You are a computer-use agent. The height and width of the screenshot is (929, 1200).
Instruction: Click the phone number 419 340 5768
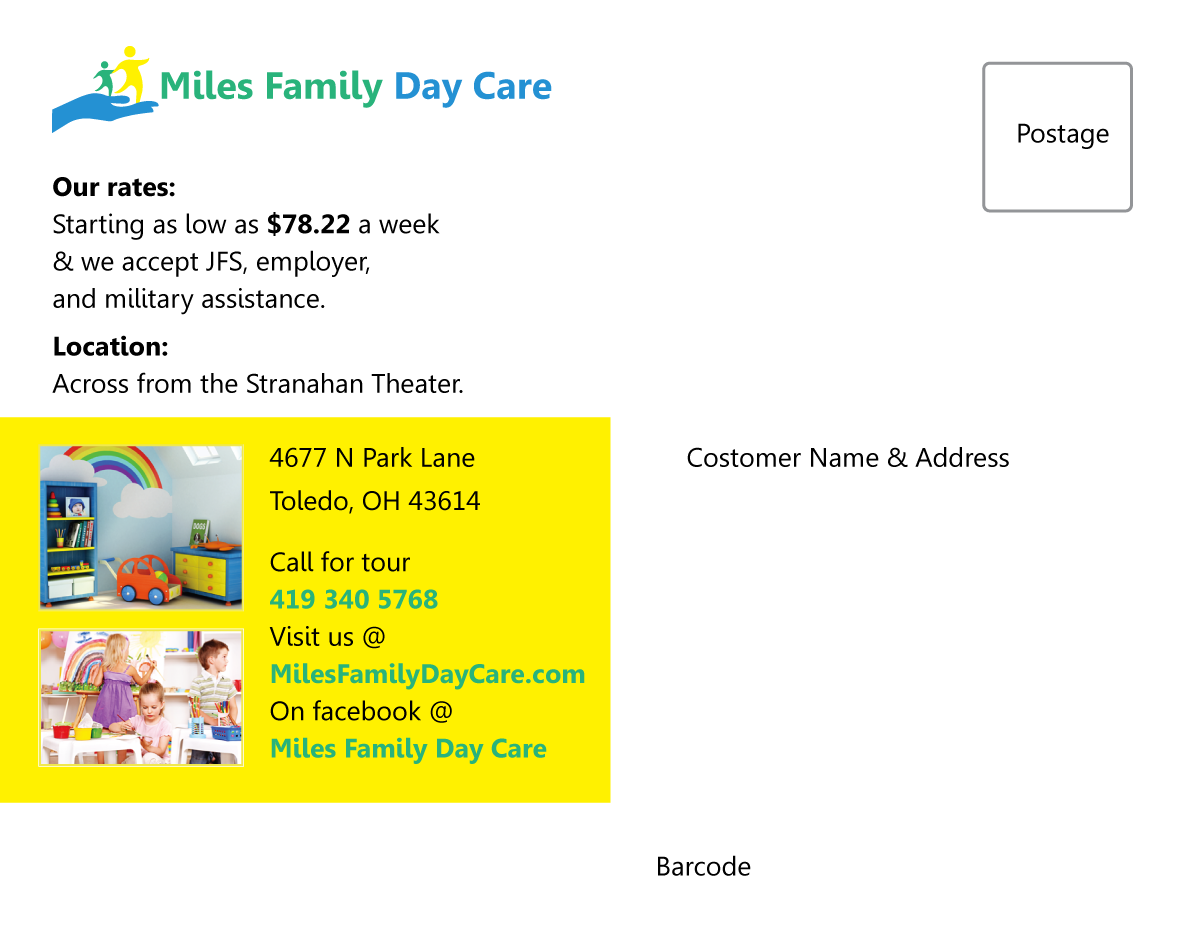[x=354, y=600]
